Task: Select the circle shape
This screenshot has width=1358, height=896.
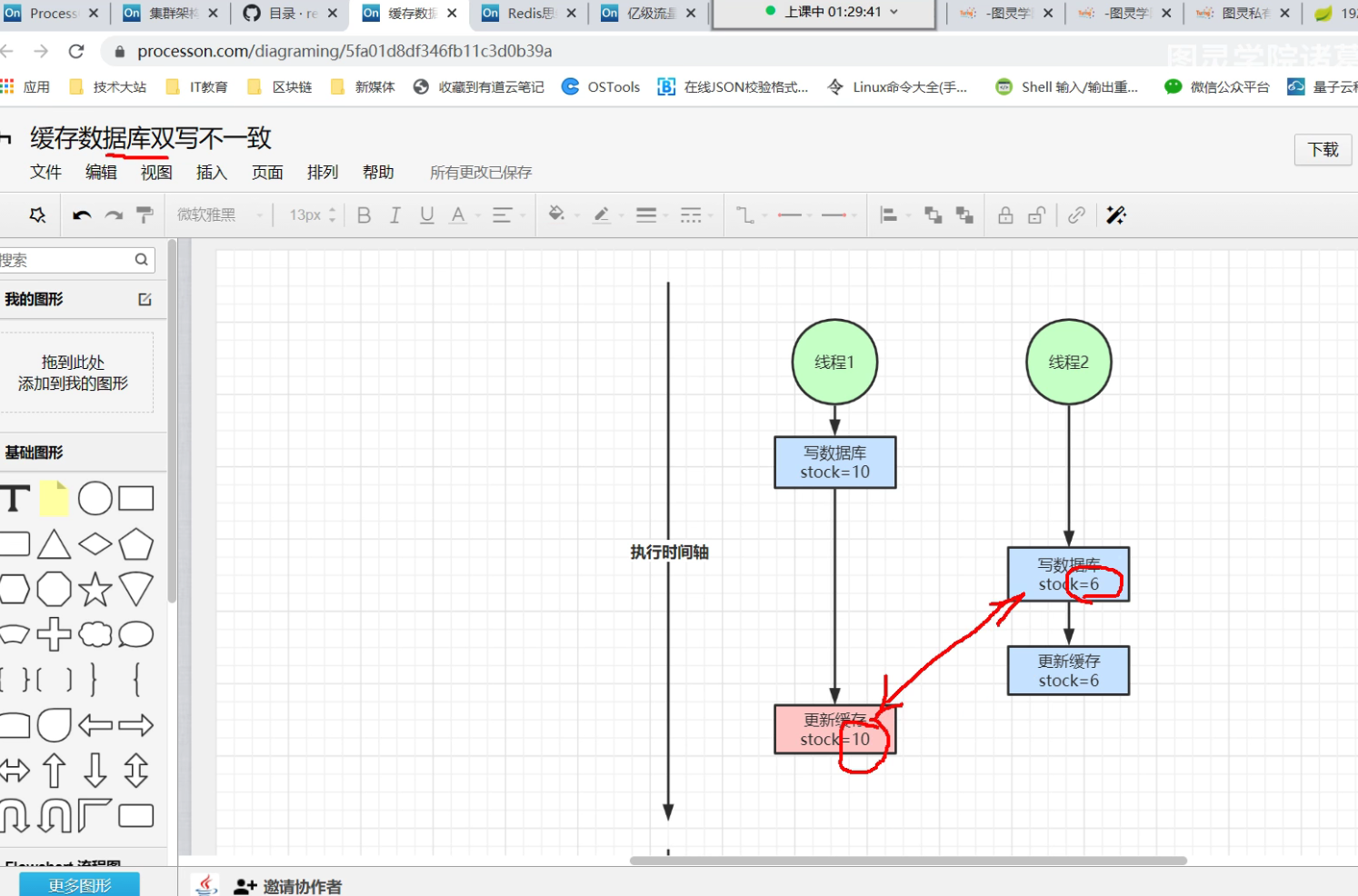Action: [x=95, y=498]
